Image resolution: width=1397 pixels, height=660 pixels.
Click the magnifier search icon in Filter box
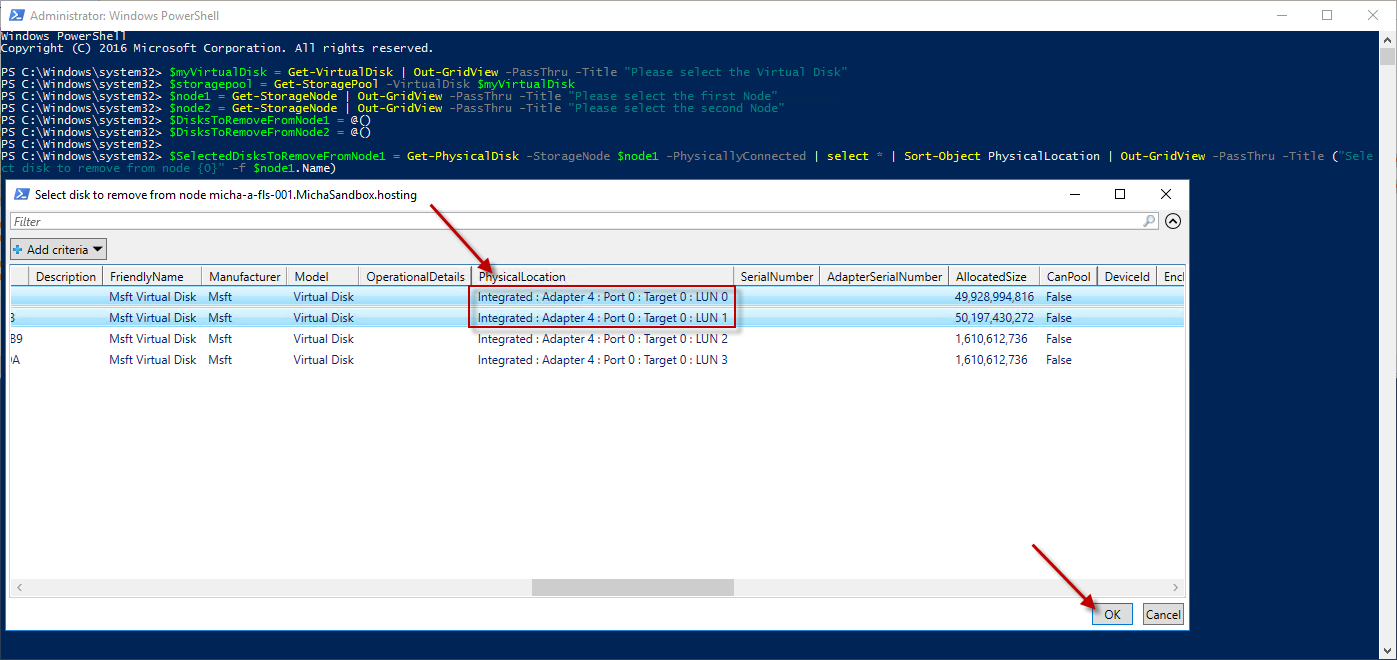(x=1149, y=221)
